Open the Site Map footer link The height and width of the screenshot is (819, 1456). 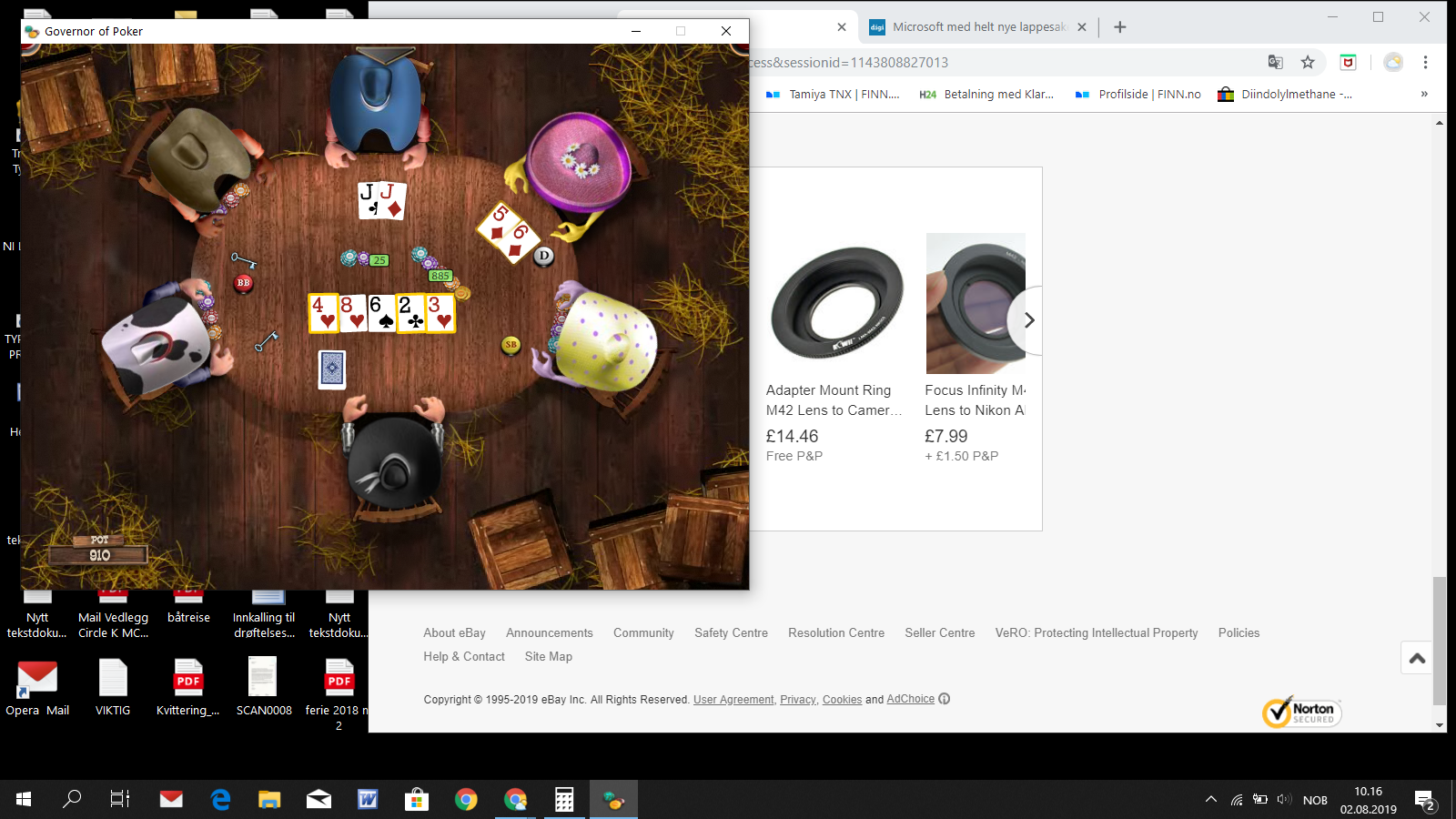point(549,656)
